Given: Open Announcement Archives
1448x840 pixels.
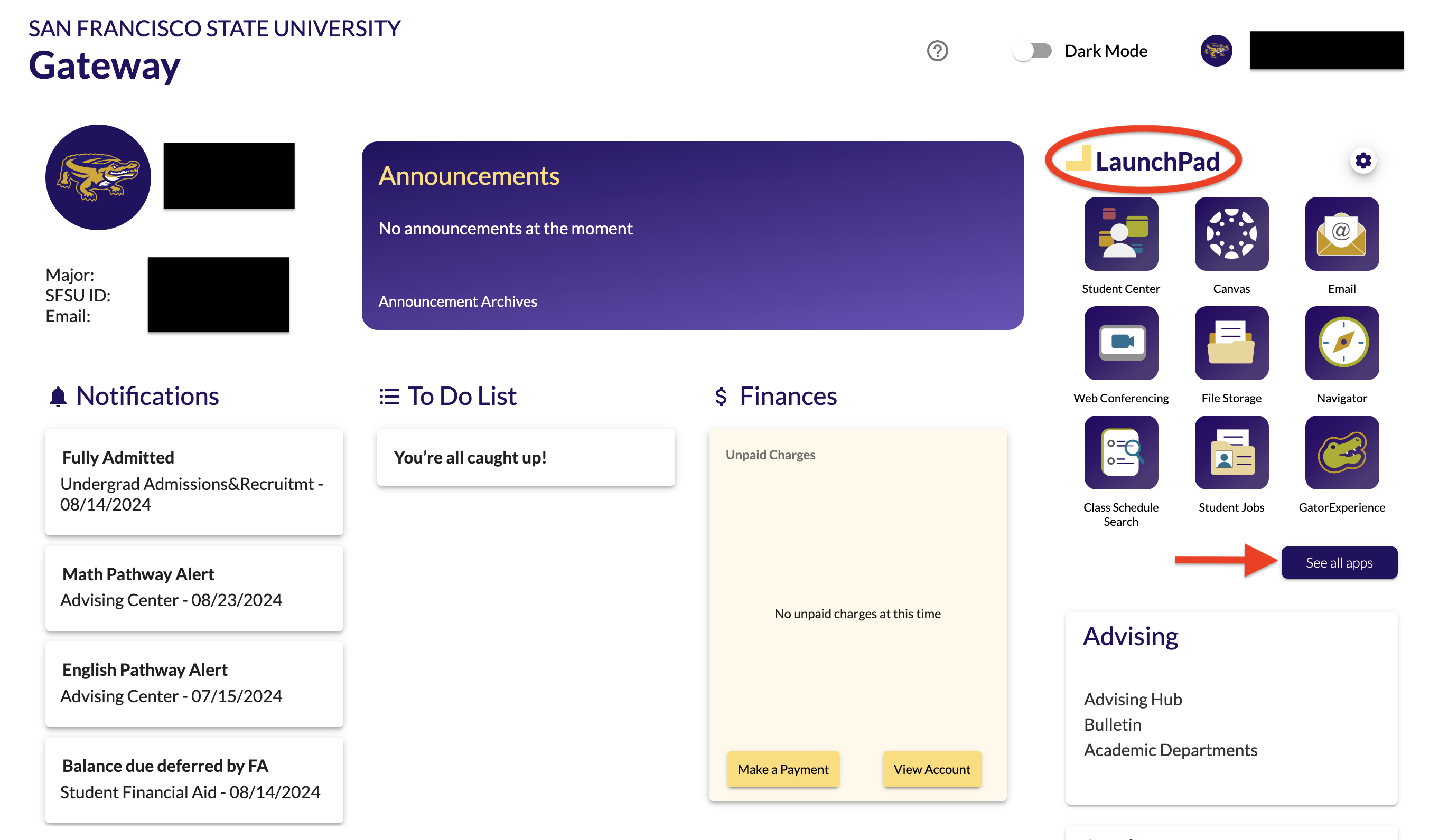Looking at the screenshot, I should (457, 301).
